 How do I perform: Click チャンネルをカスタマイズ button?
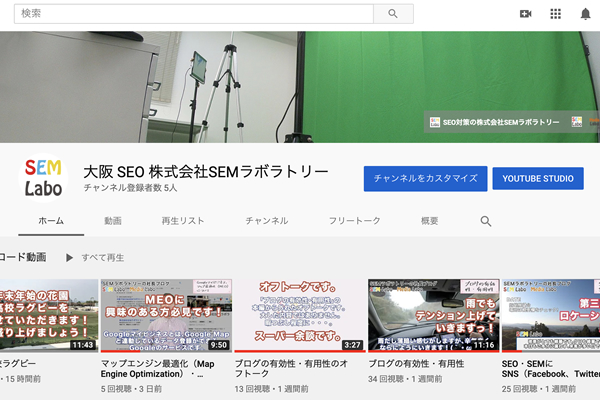426,178
